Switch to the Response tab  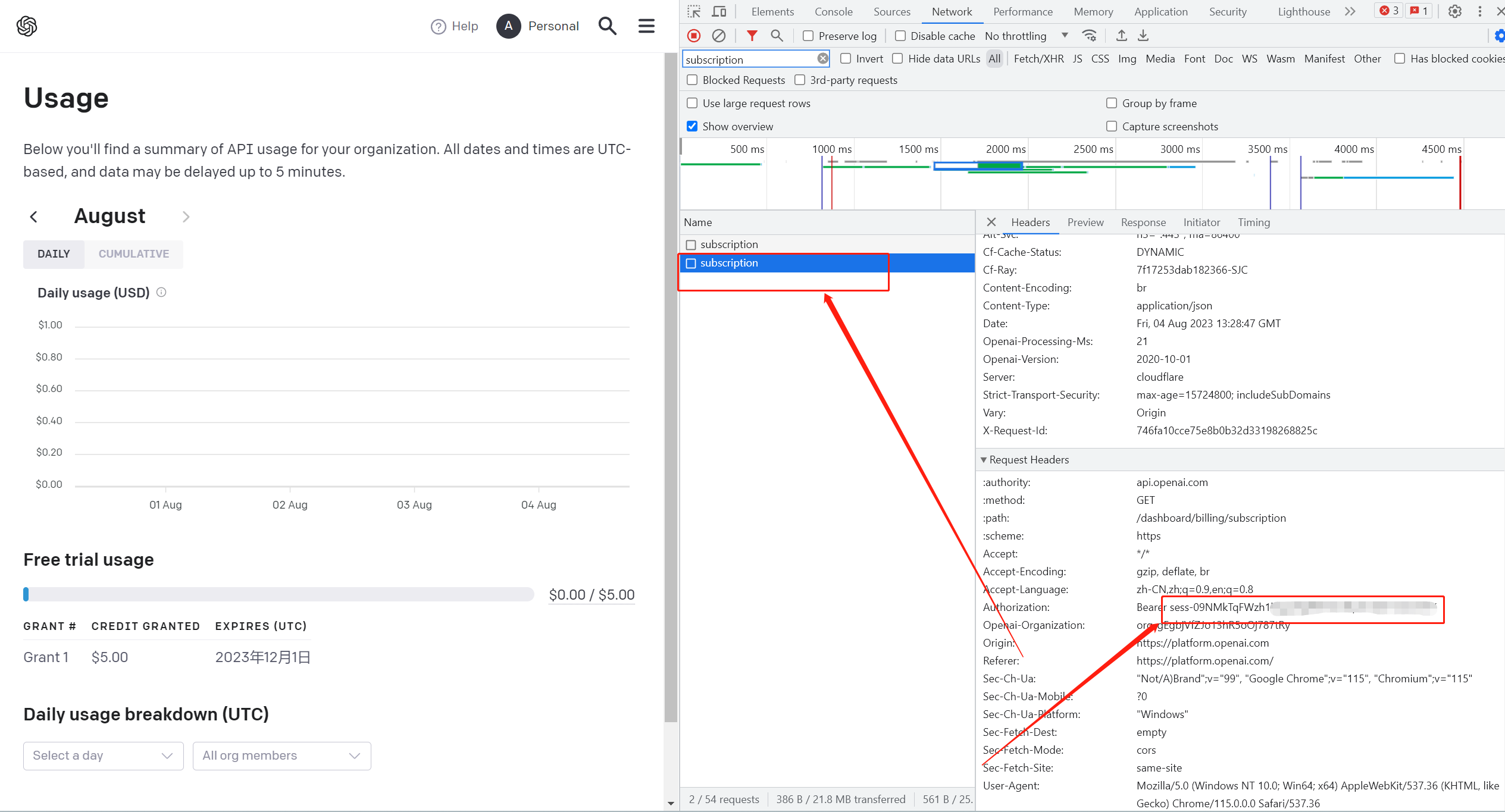pyautogui.click(x=1143, y=222)
